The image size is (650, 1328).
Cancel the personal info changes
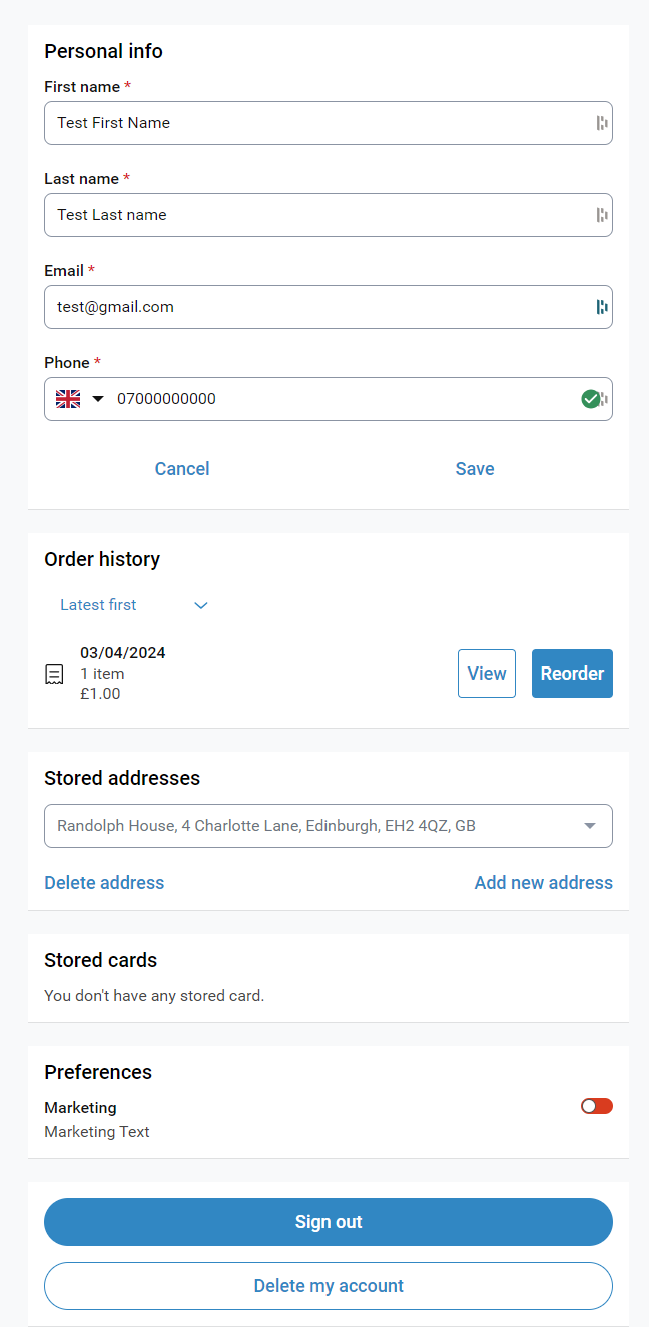(182, 469)
